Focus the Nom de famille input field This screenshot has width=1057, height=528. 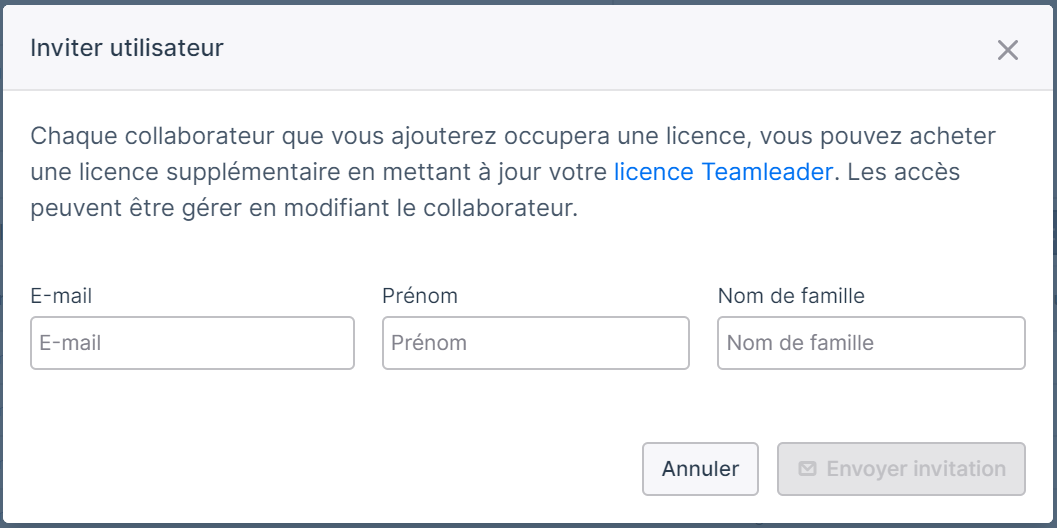point(871,343)
